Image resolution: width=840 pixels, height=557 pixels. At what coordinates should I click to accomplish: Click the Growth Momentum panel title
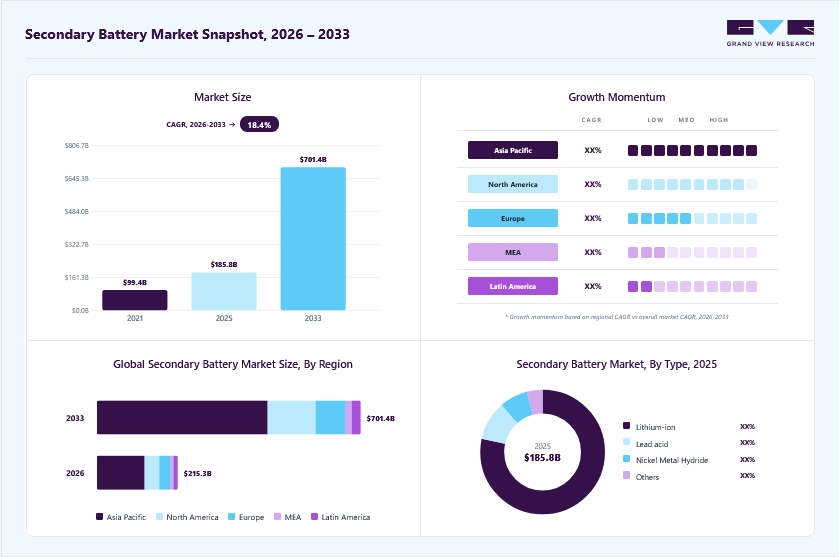[617, 97]
